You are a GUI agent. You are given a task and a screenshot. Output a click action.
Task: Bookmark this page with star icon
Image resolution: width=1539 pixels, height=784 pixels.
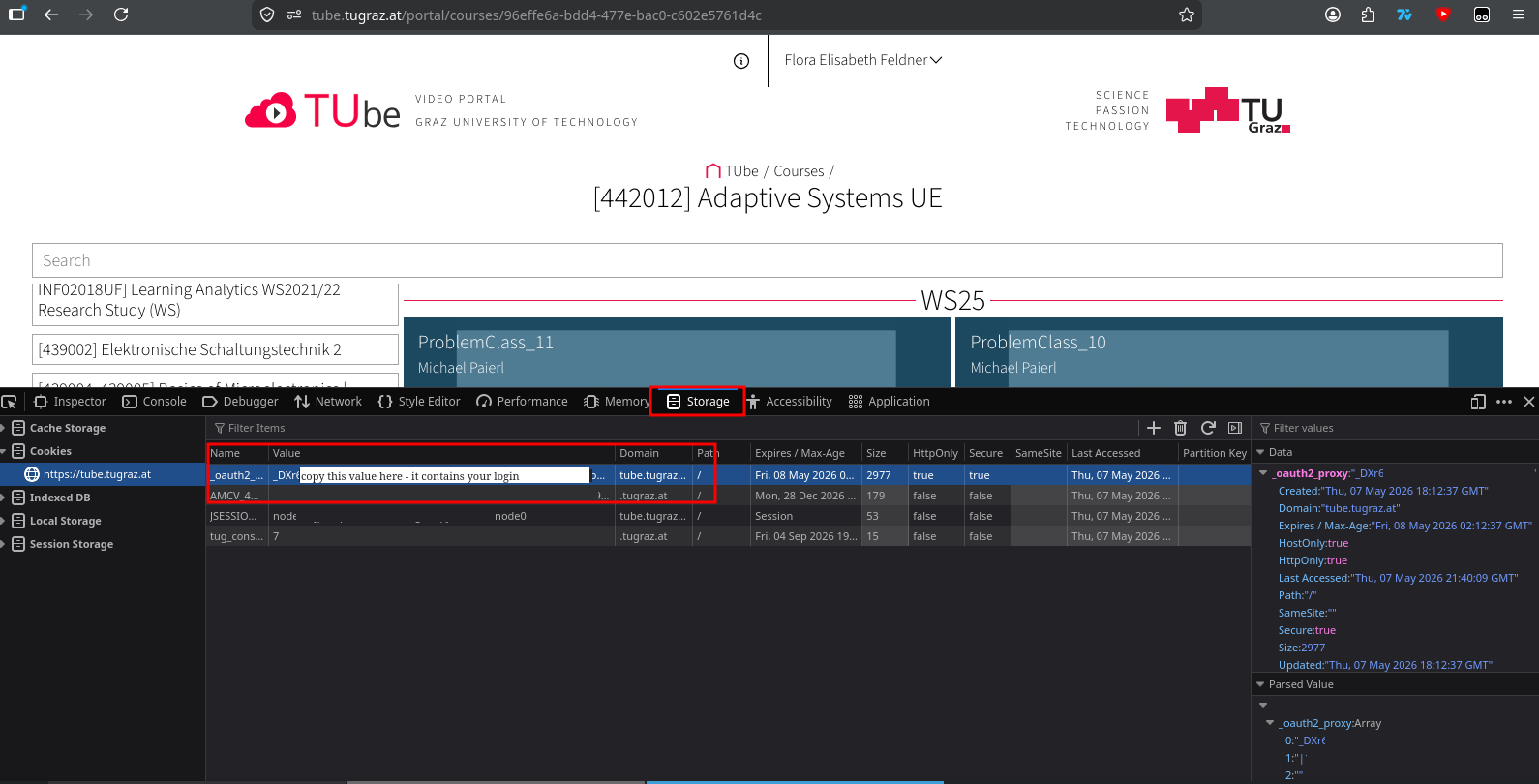coord(1187,15)
